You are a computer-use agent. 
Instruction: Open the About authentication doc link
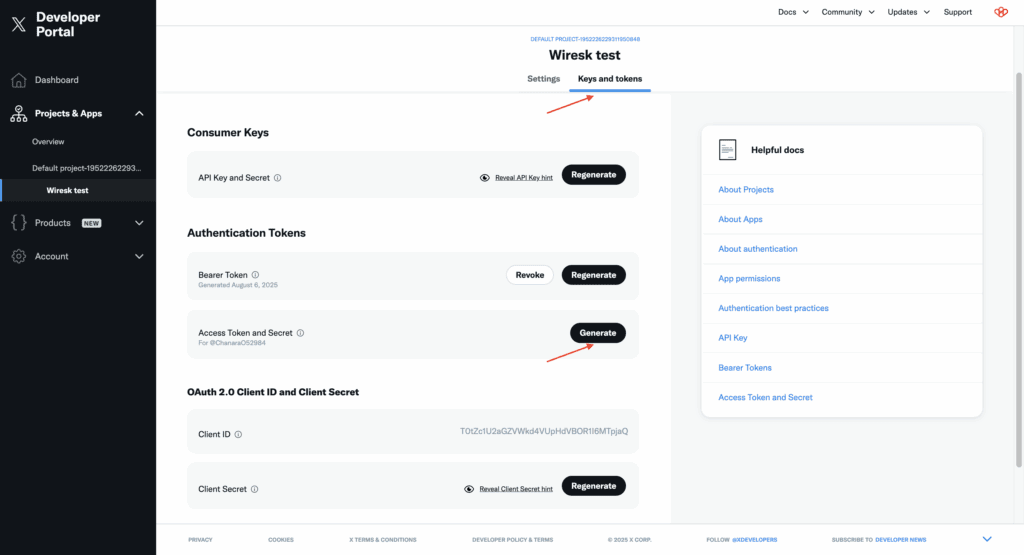[758, 249]
